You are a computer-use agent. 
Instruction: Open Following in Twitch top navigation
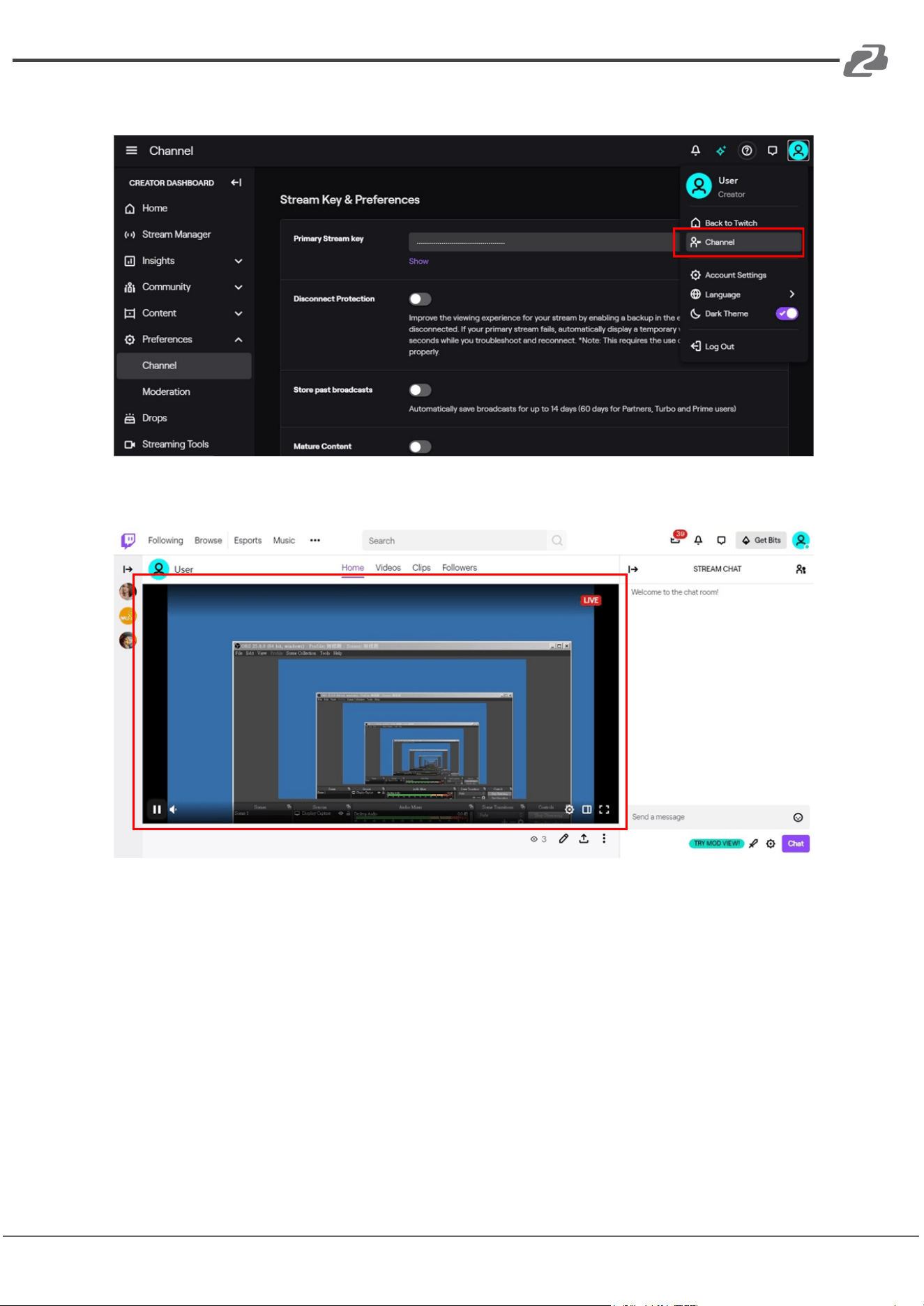pos(165,541)
